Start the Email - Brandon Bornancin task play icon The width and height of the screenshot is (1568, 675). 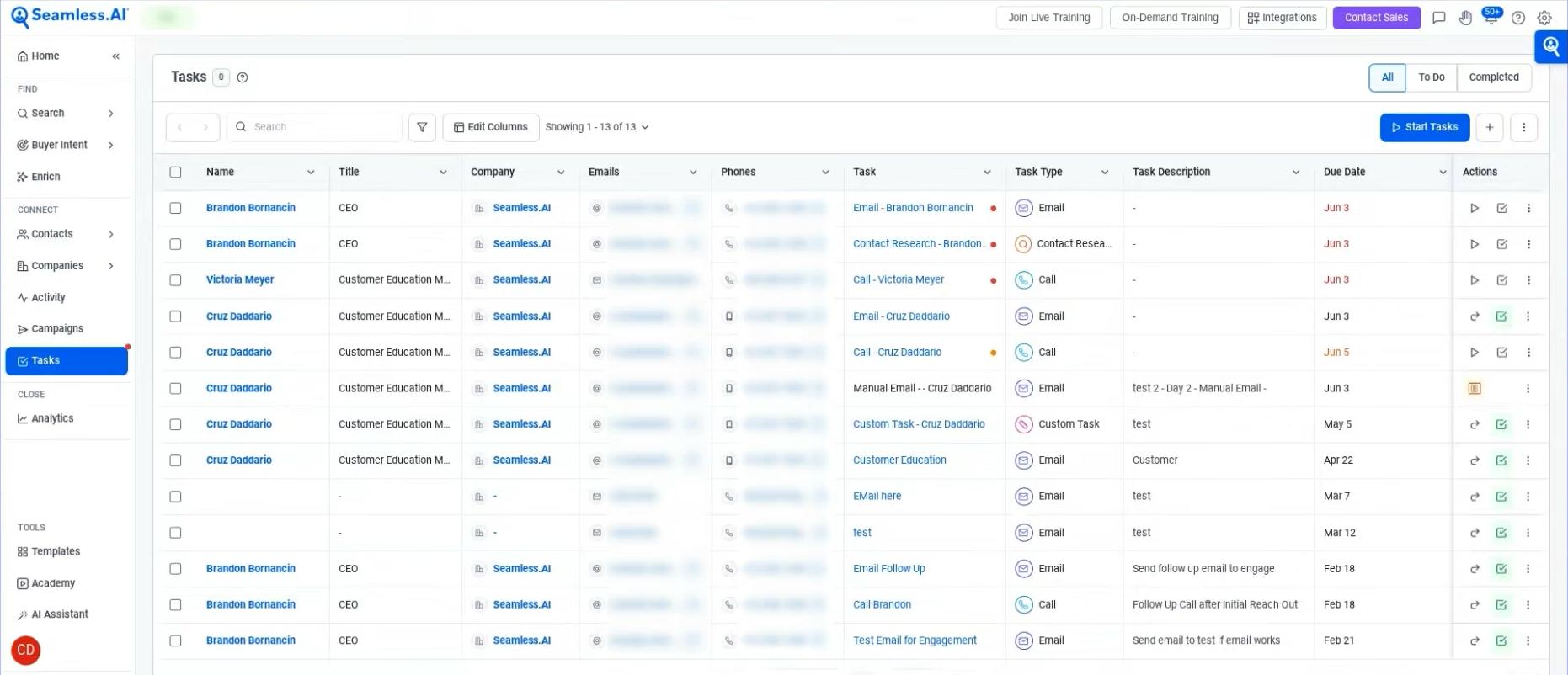(x=1475, y=208)
